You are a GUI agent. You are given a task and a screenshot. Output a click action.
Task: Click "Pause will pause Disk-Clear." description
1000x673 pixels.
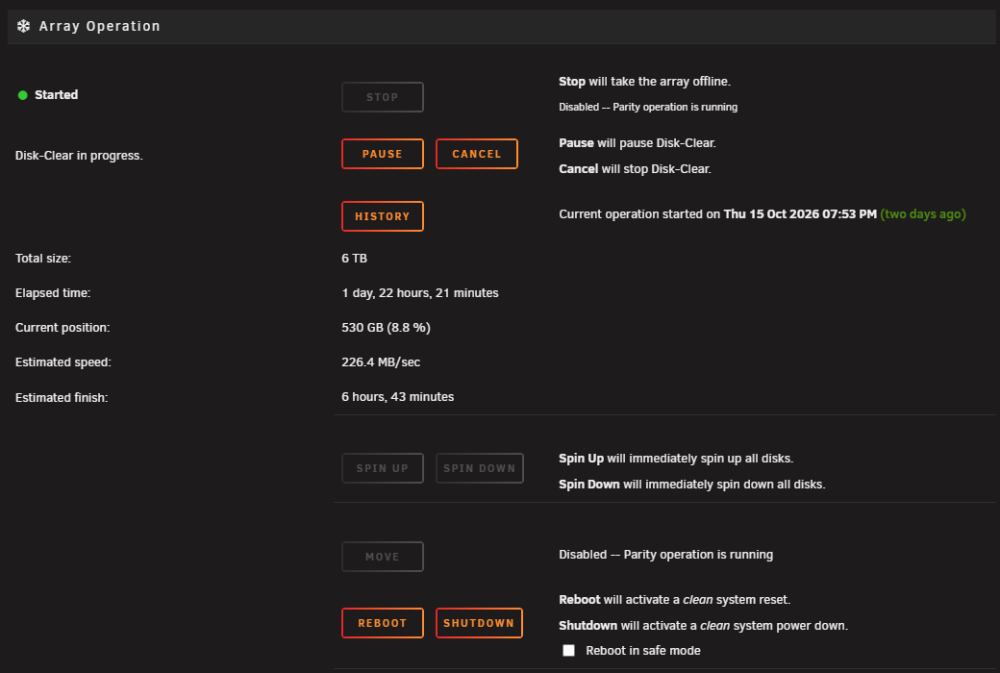coord(637,143)
